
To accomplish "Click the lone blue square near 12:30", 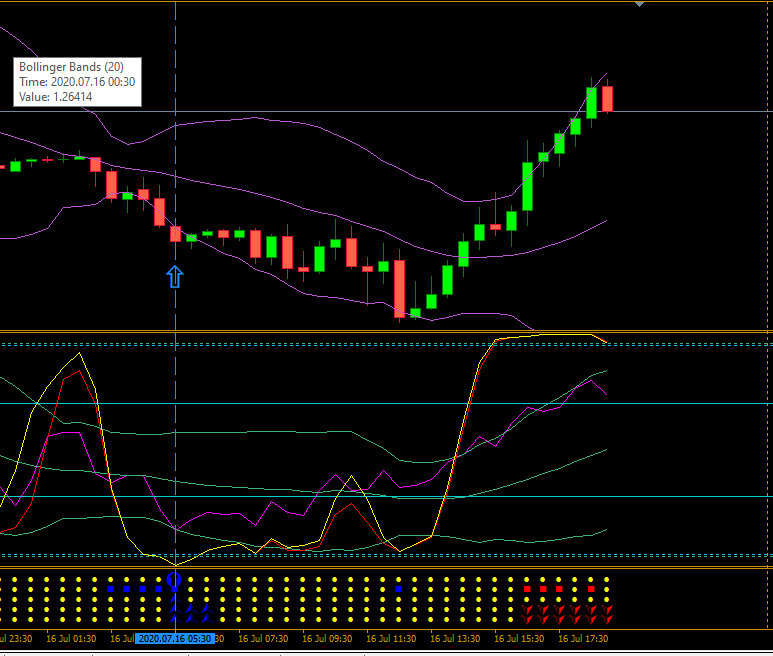I will (399, 589).
